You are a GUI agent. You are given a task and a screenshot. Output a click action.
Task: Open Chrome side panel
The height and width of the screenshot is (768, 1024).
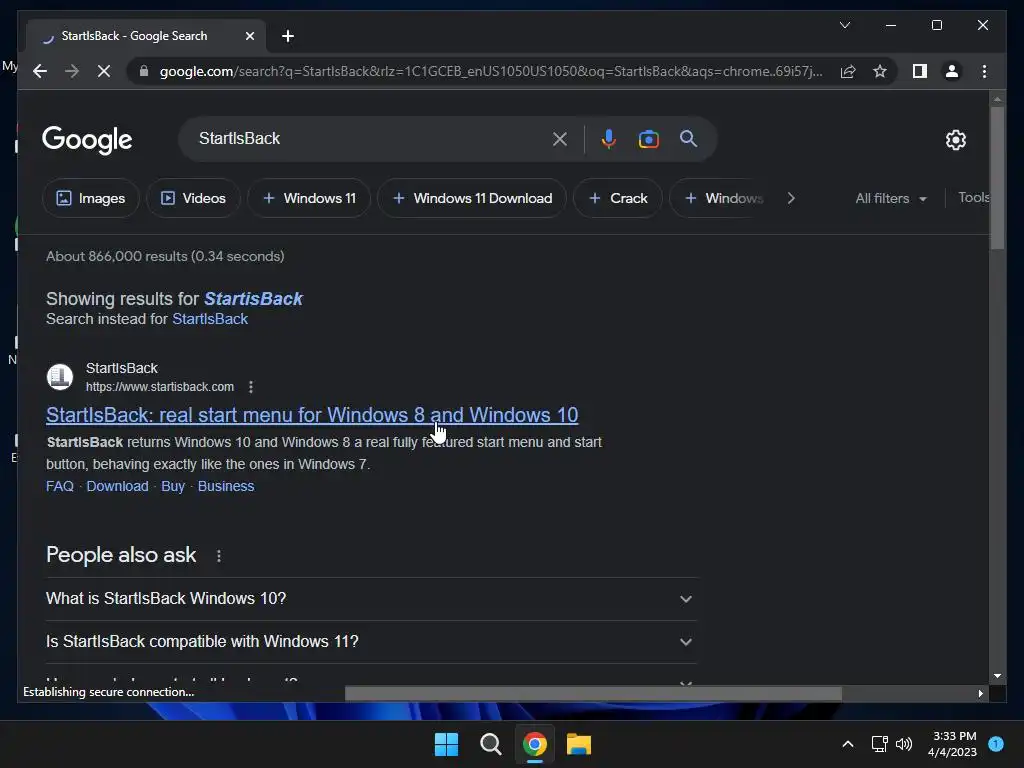[x=920, y=71]
